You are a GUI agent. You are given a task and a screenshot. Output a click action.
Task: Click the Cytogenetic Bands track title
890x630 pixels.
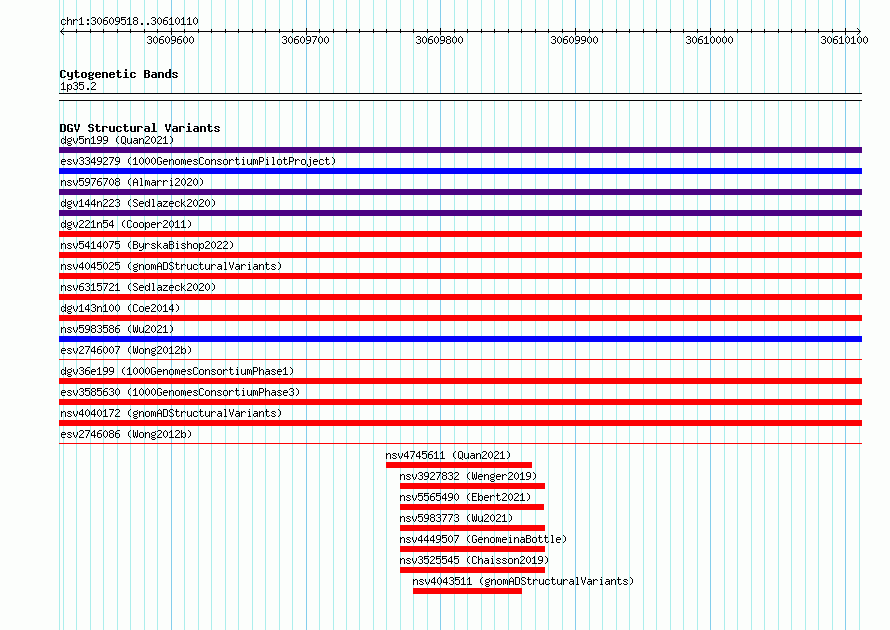[119, 74]
